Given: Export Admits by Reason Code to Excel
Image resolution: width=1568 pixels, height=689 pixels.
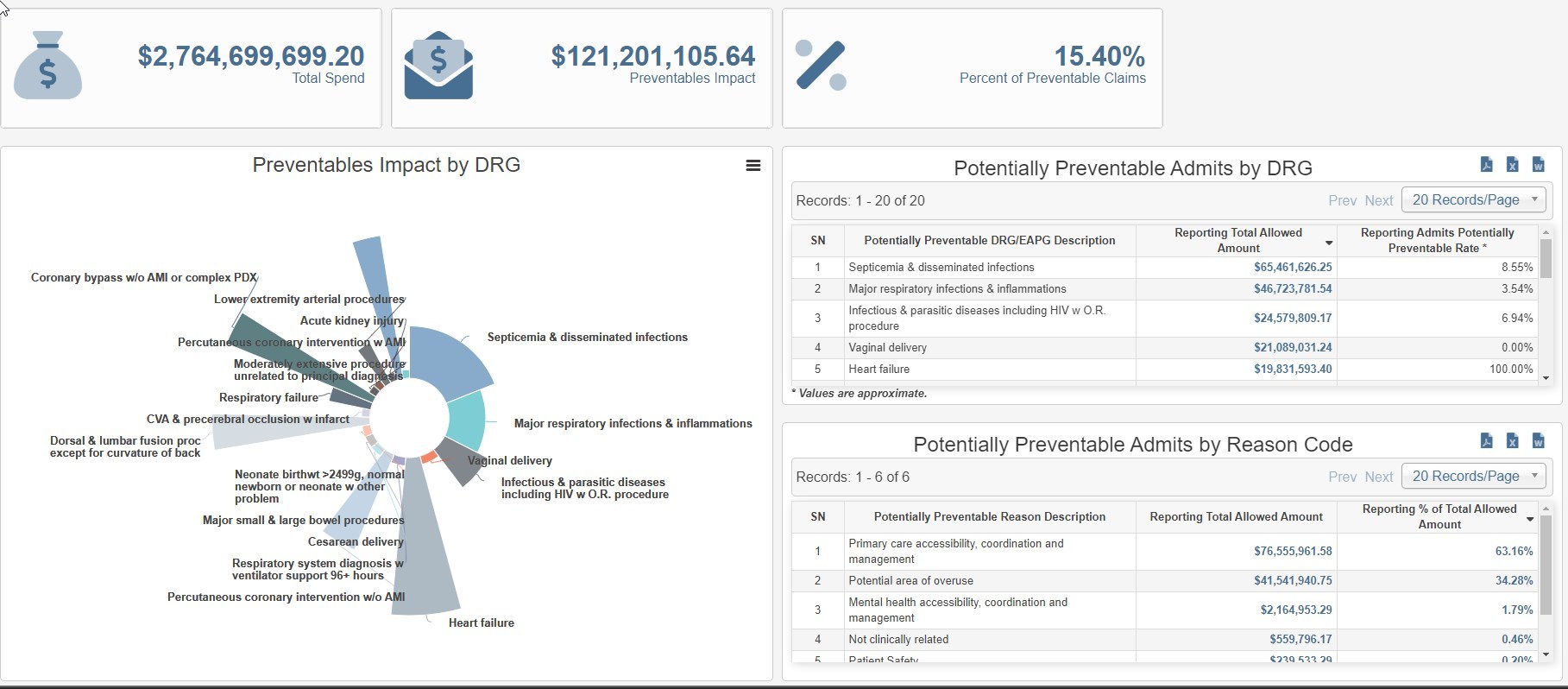Looking at the screenshot, I should [x=1513, y=440].
